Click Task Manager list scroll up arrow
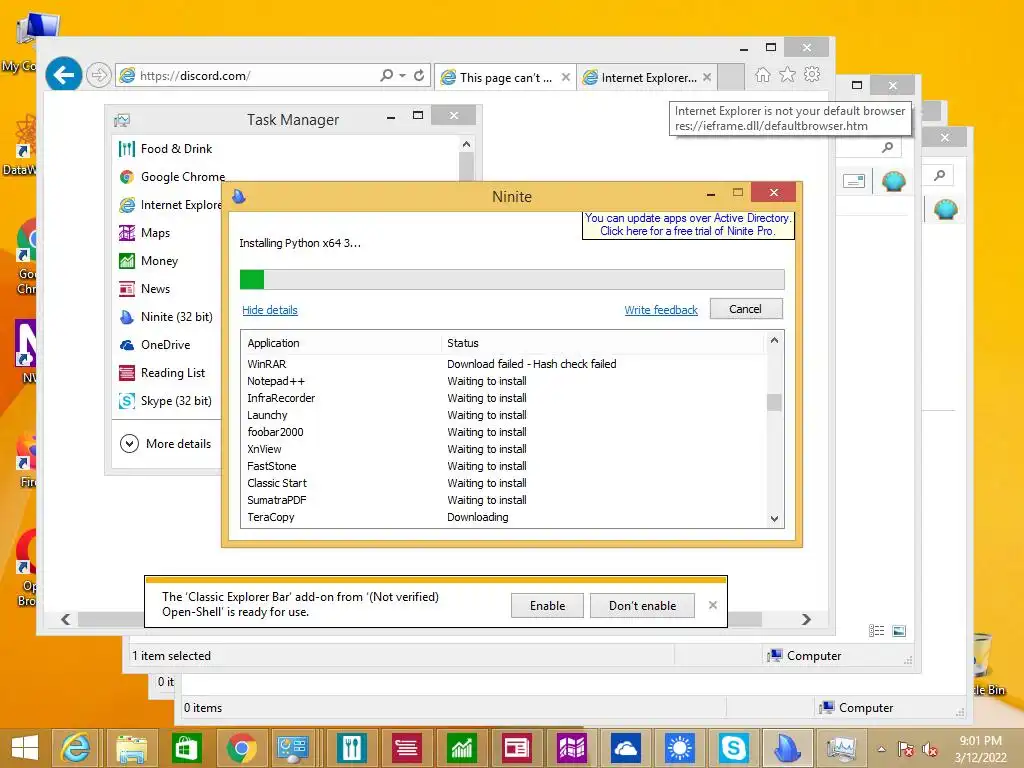The image size is (1024, 768). (x=466, y=144)
